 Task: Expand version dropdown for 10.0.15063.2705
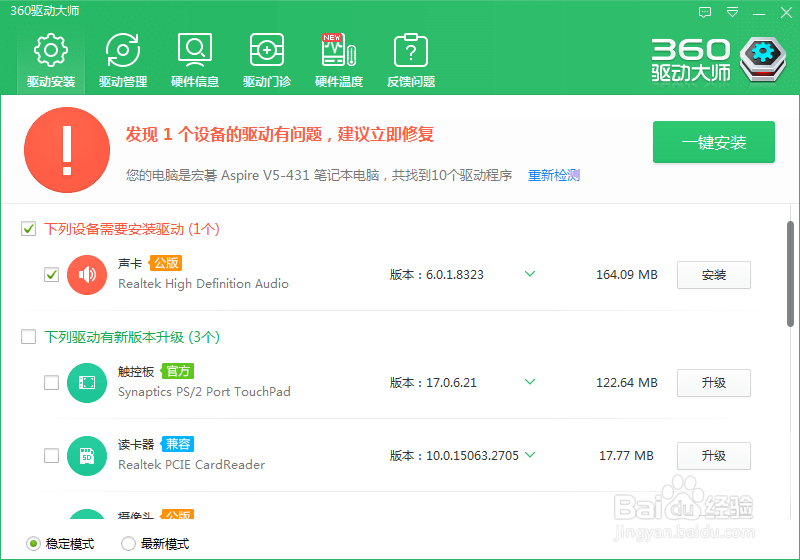pyautogui.click(x=530, y=455)
